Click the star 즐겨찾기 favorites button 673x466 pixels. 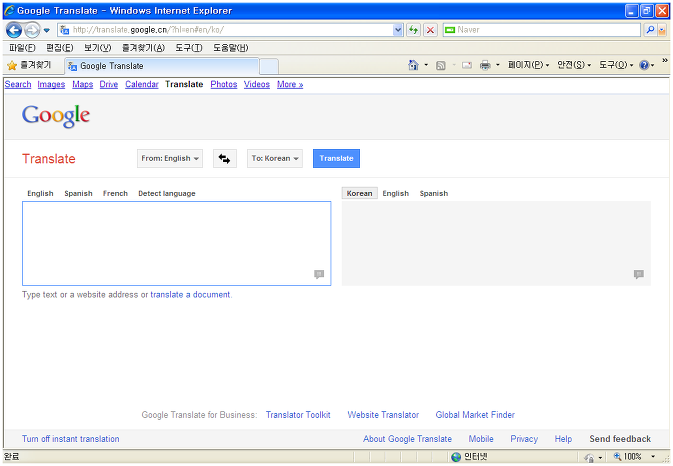30,65
